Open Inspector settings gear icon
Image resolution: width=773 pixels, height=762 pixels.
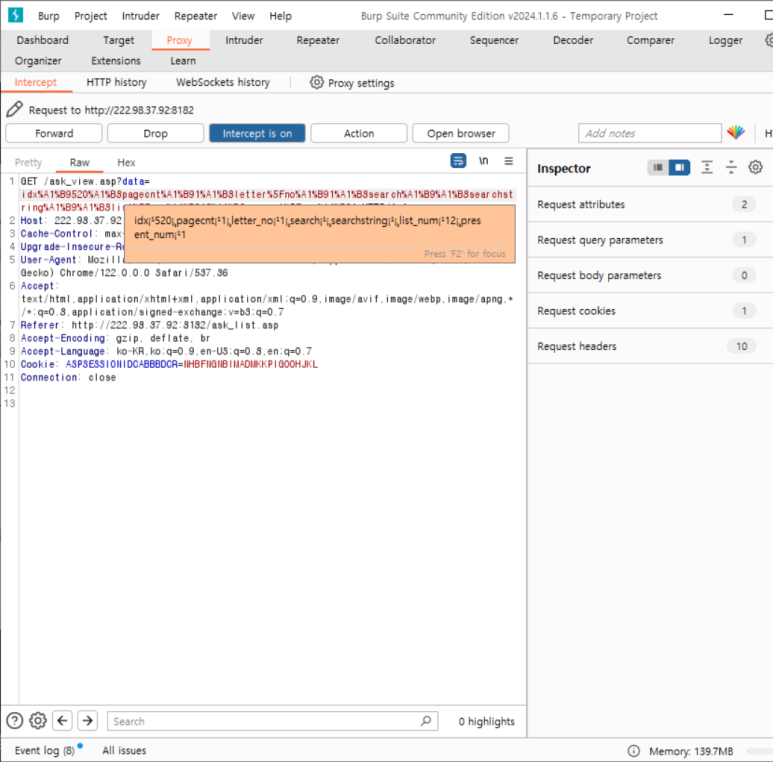click(755, 168)
